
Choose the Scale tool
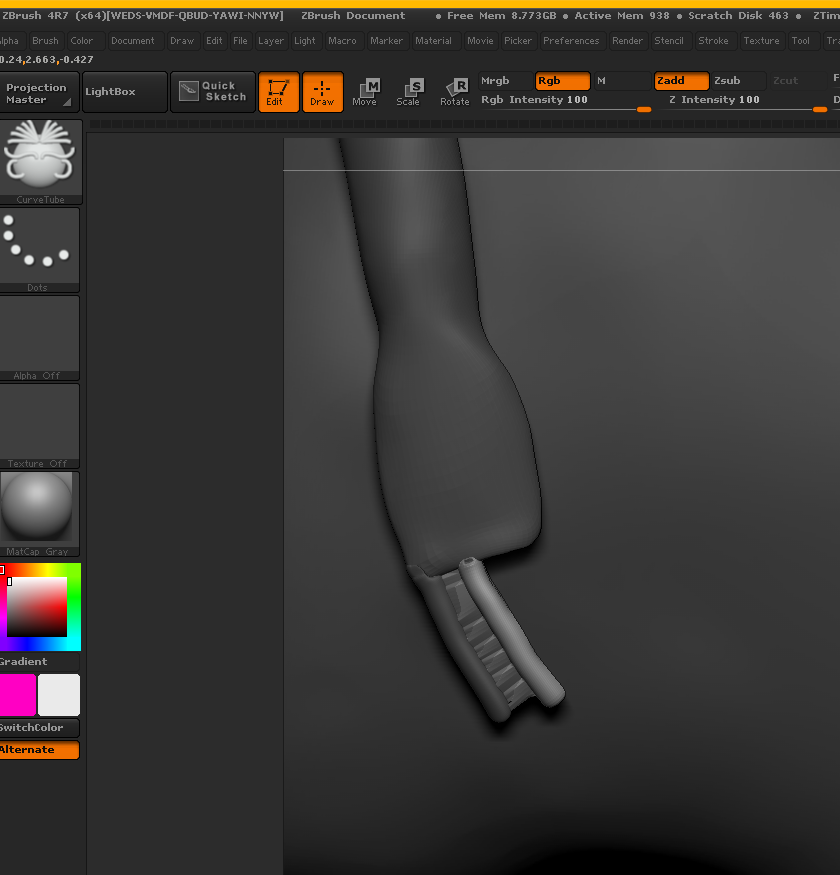coord(409,92)
